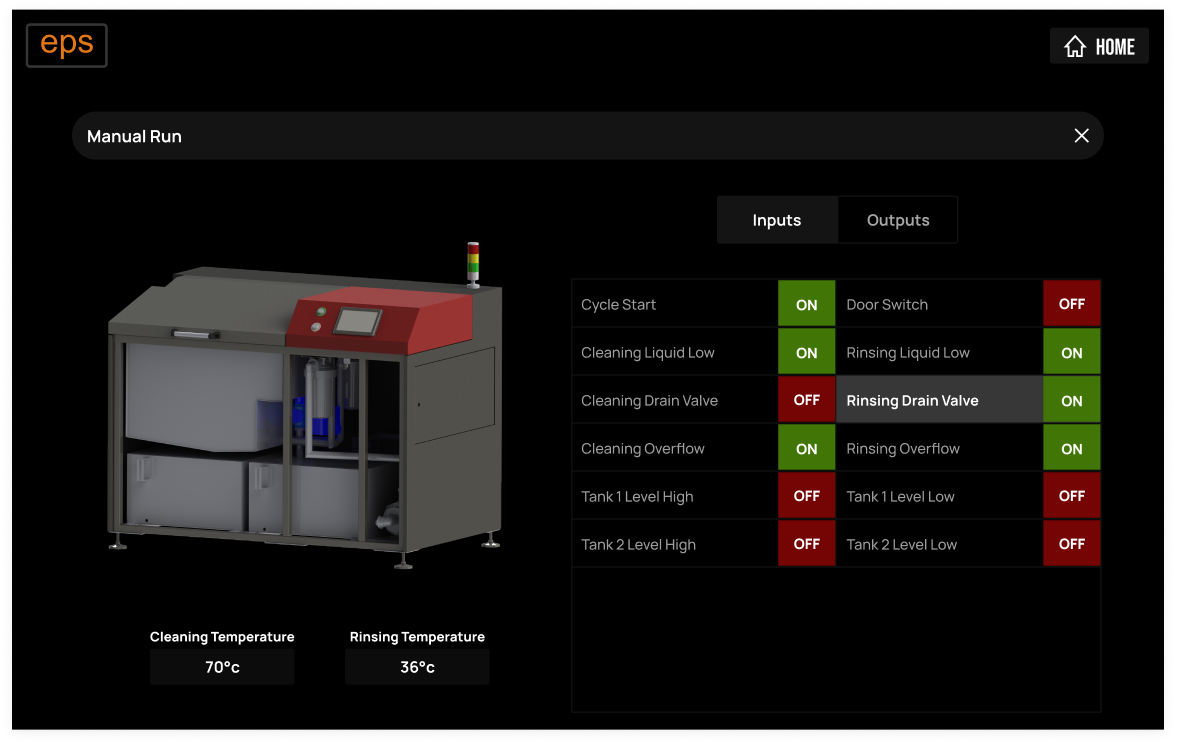Toggle the Door Switch OFF indicator
The height and width of the screenshot is (745, 1177).
[x=1071, y=304]
